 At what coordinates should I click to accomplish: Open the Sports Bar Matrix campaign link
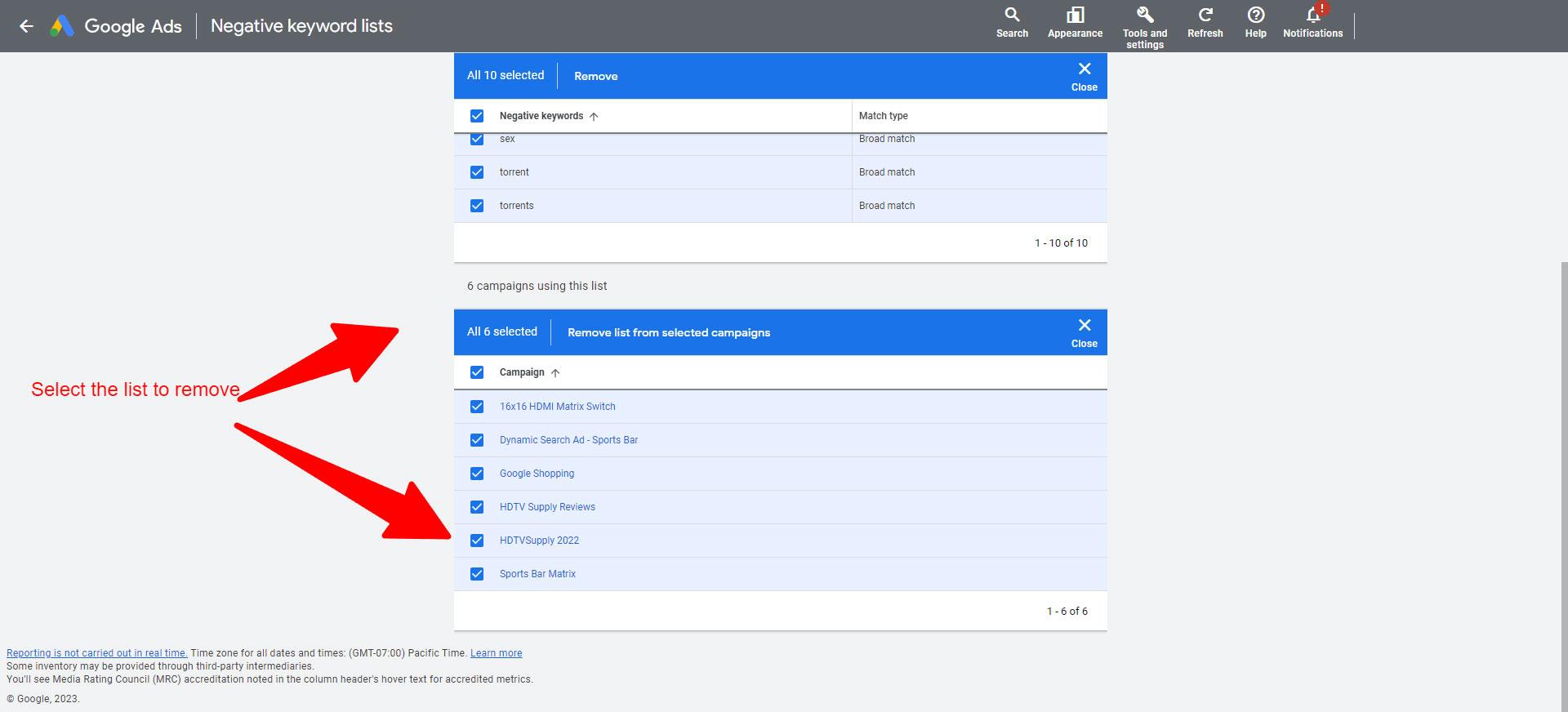coord(537,574)
